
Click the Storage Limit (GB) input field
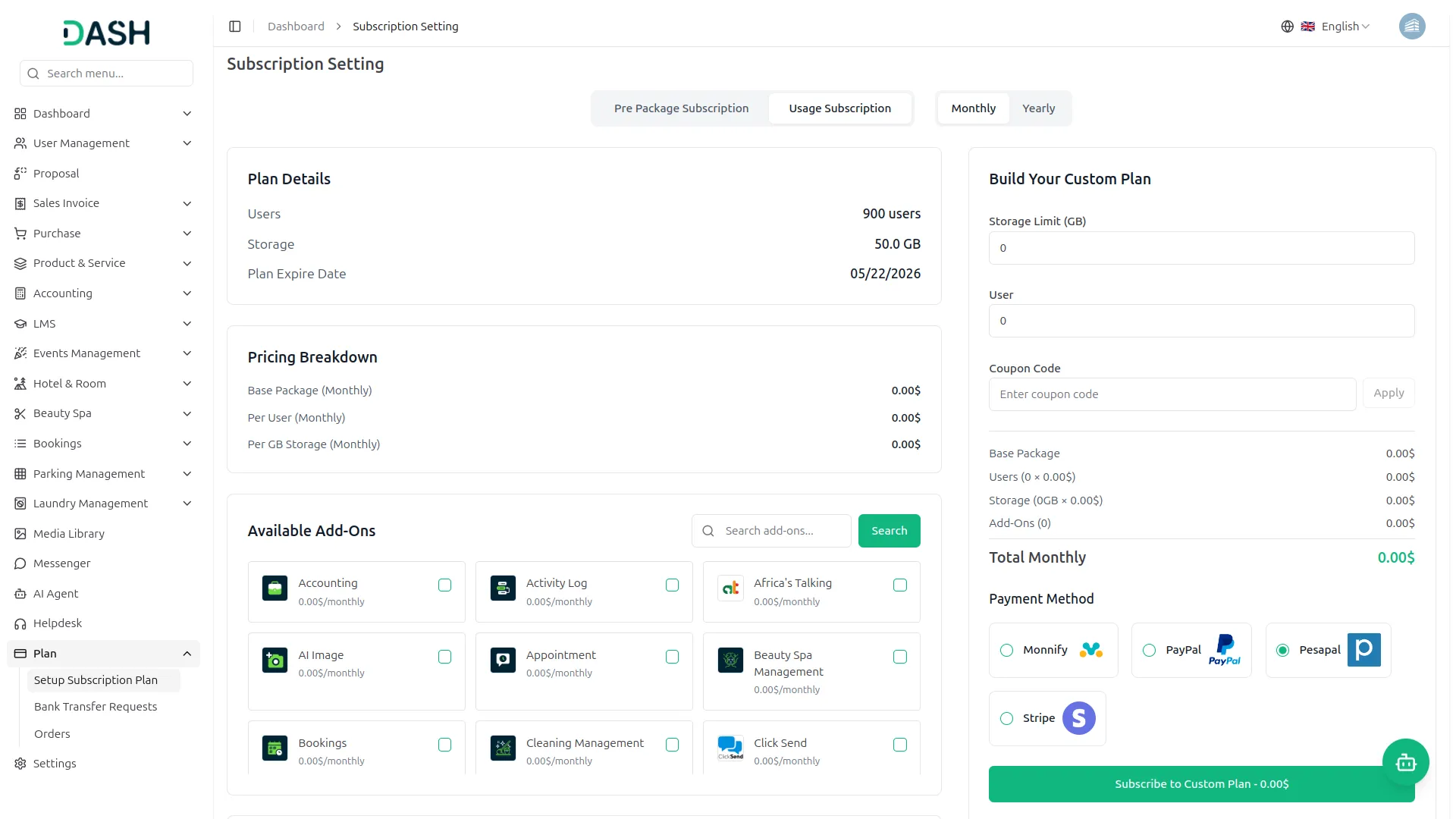(1201, 248)
